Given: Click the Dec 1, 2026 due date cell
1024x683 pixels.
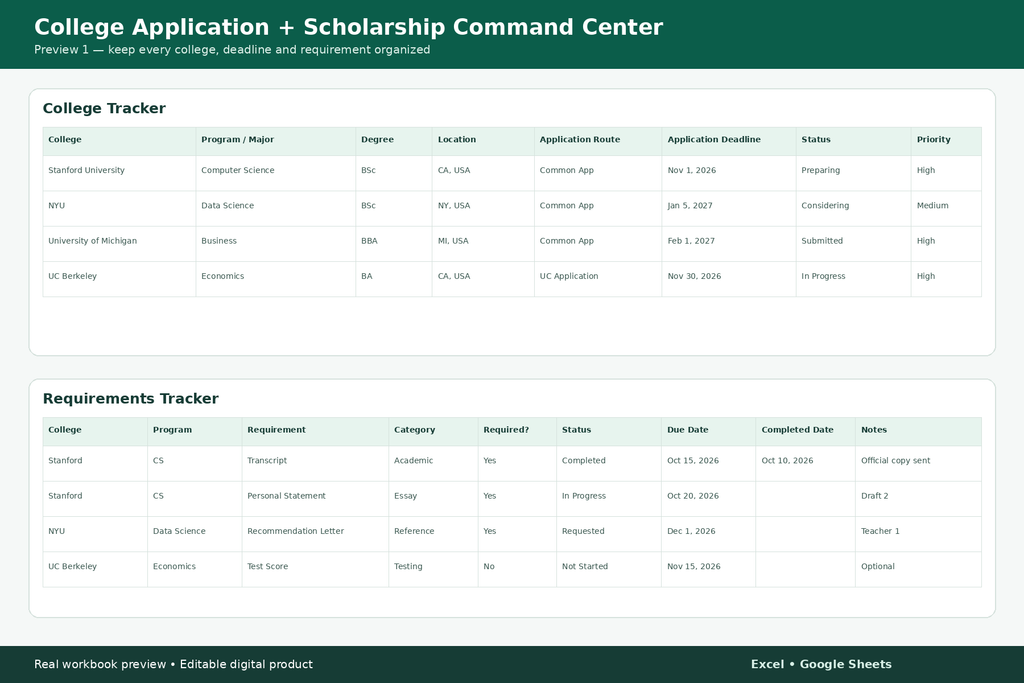Looking at the screenshot, I should coord(709,534).
